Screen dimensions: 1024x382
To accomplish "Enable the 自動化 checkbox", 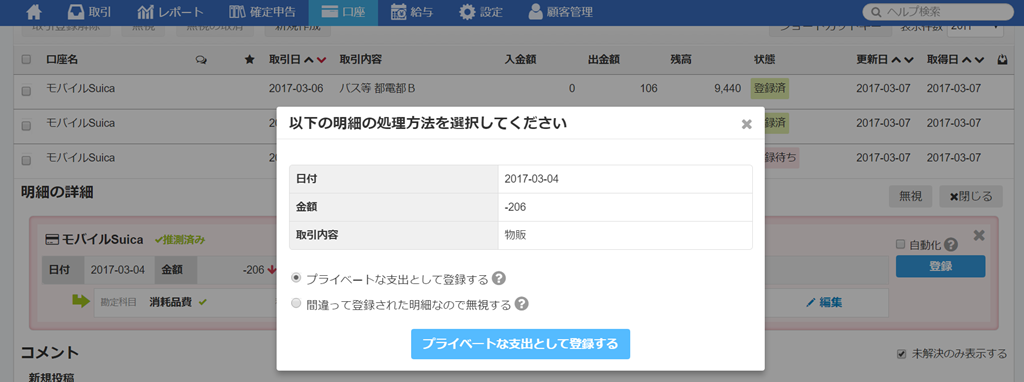I will coord(901,244).
